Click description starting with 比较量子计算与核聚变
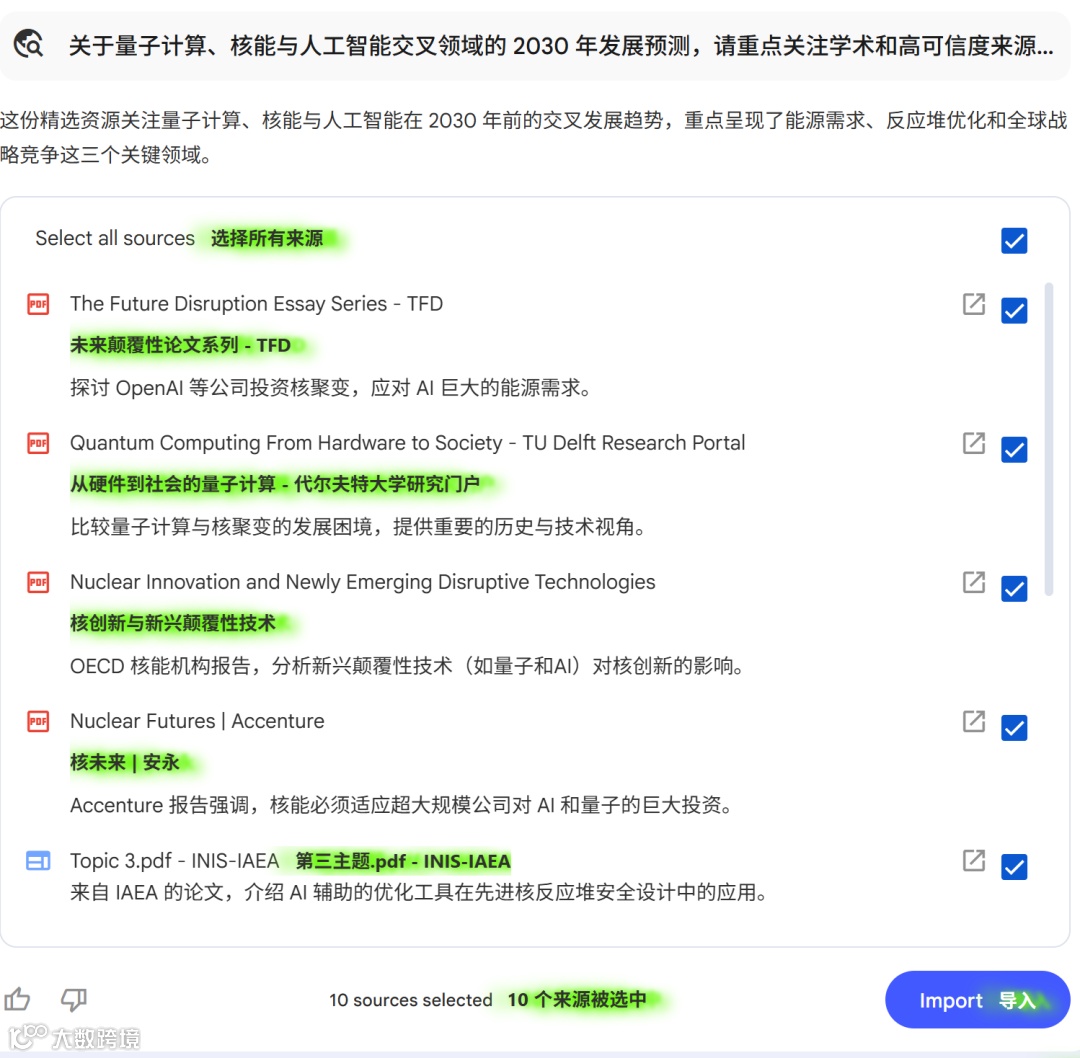The image size is (1080, 1058). coord(358,527)
